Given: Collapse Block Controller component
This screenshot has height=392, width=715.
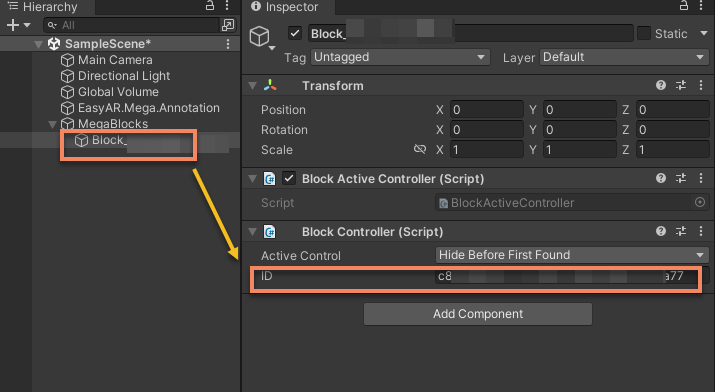Looking at the screenshot, I should (x=253, y=232).
